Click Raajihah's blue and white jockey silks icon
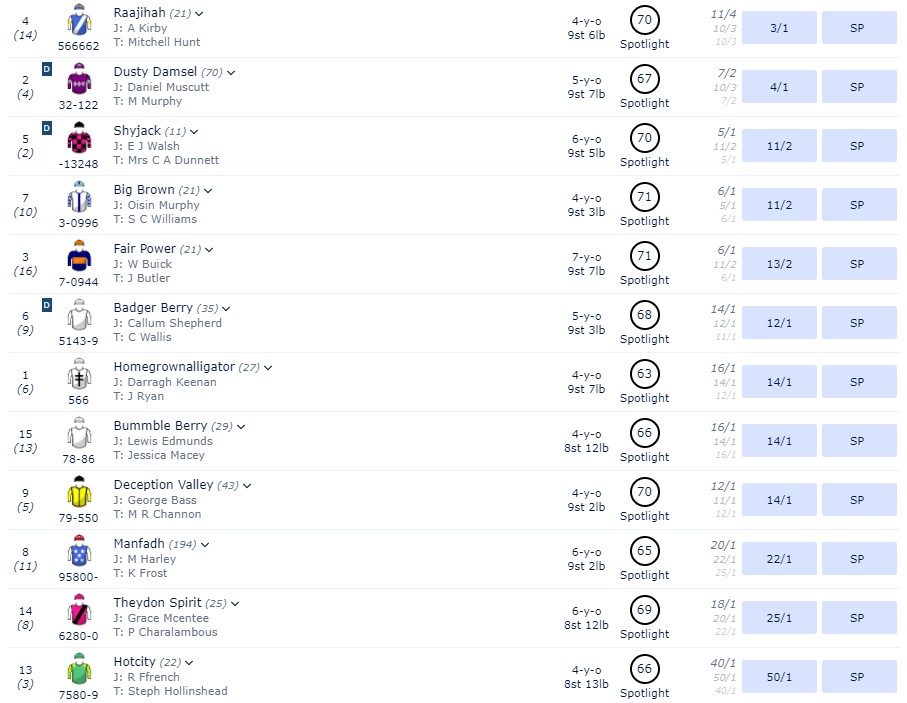Screen dimensions: 907x703 (79, 21)
